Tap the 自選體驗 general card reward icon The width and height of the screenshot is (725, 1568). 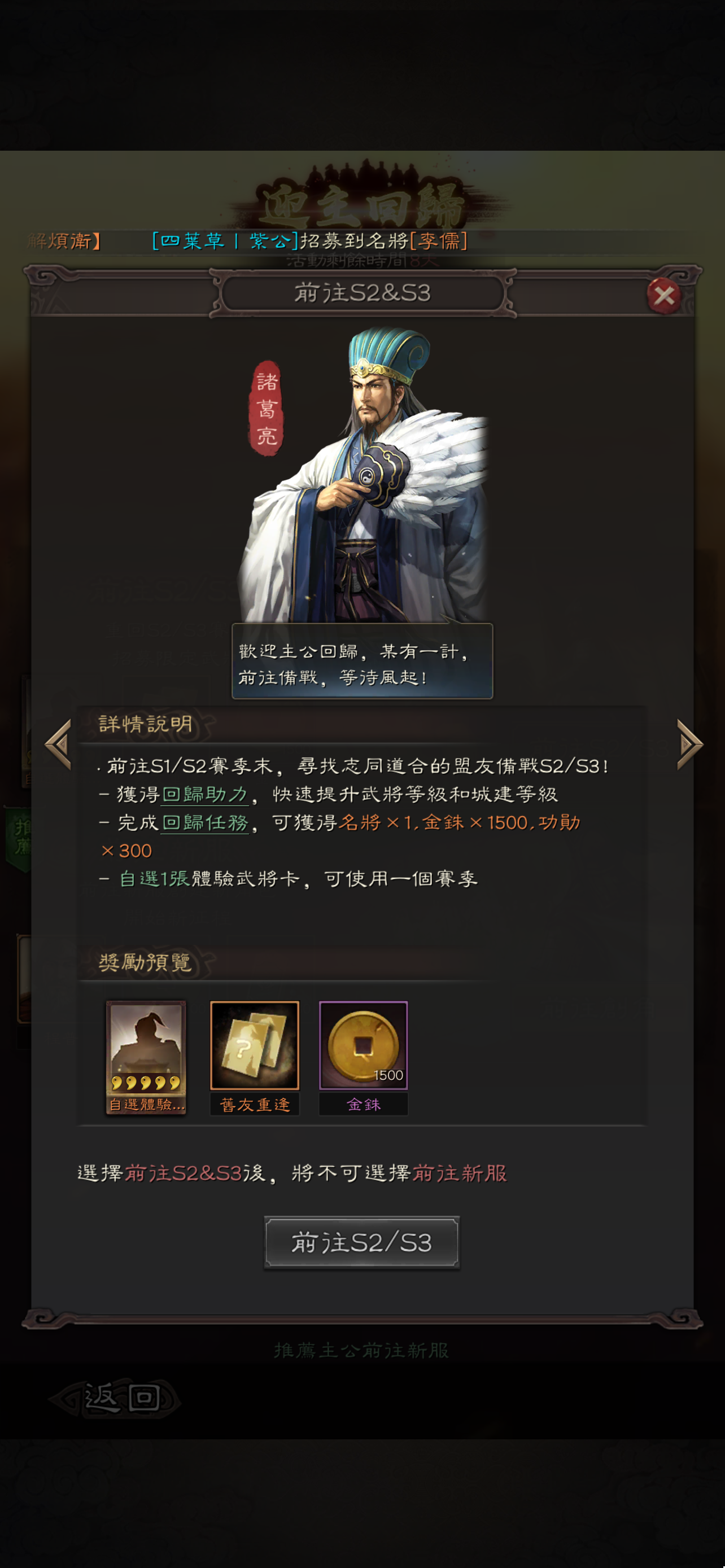(x=146, y=1057)
